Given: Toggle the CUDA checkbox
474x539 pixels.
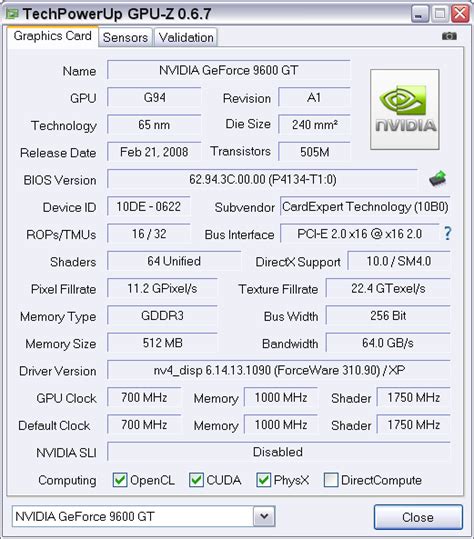Looking at the screenshot, I should (x=196, y=480).
